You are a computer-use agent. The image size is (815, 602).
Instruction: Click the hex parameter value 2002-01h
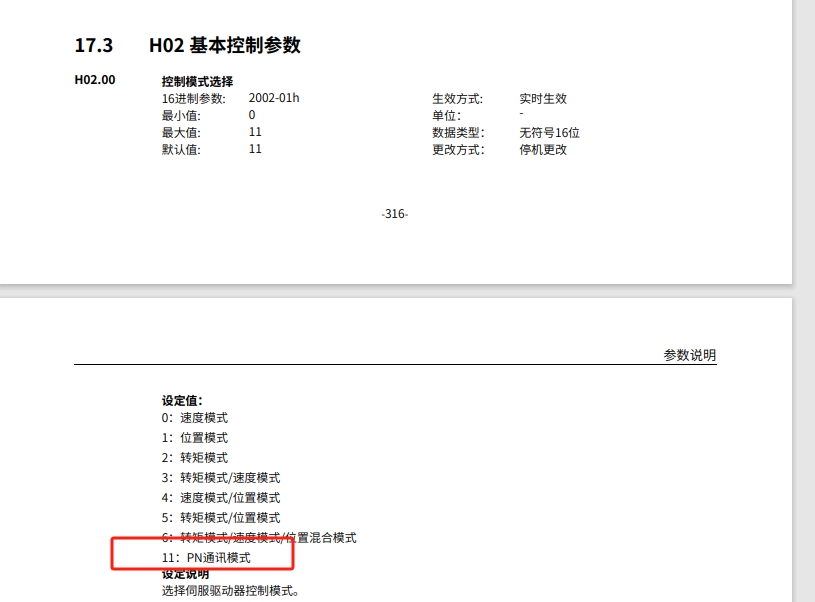(274, 99)
